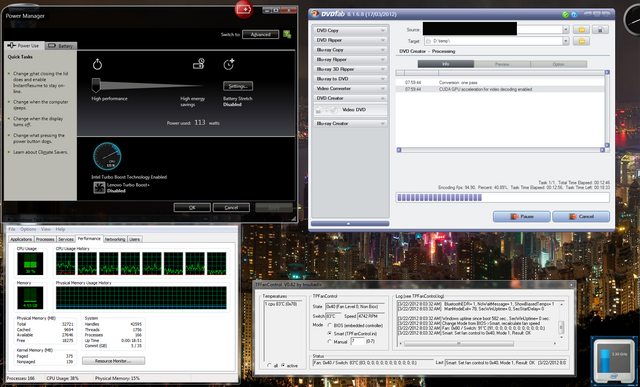Open the Preview tab in DVDFab
Screen dimensions: 640x387
[502, 64]
